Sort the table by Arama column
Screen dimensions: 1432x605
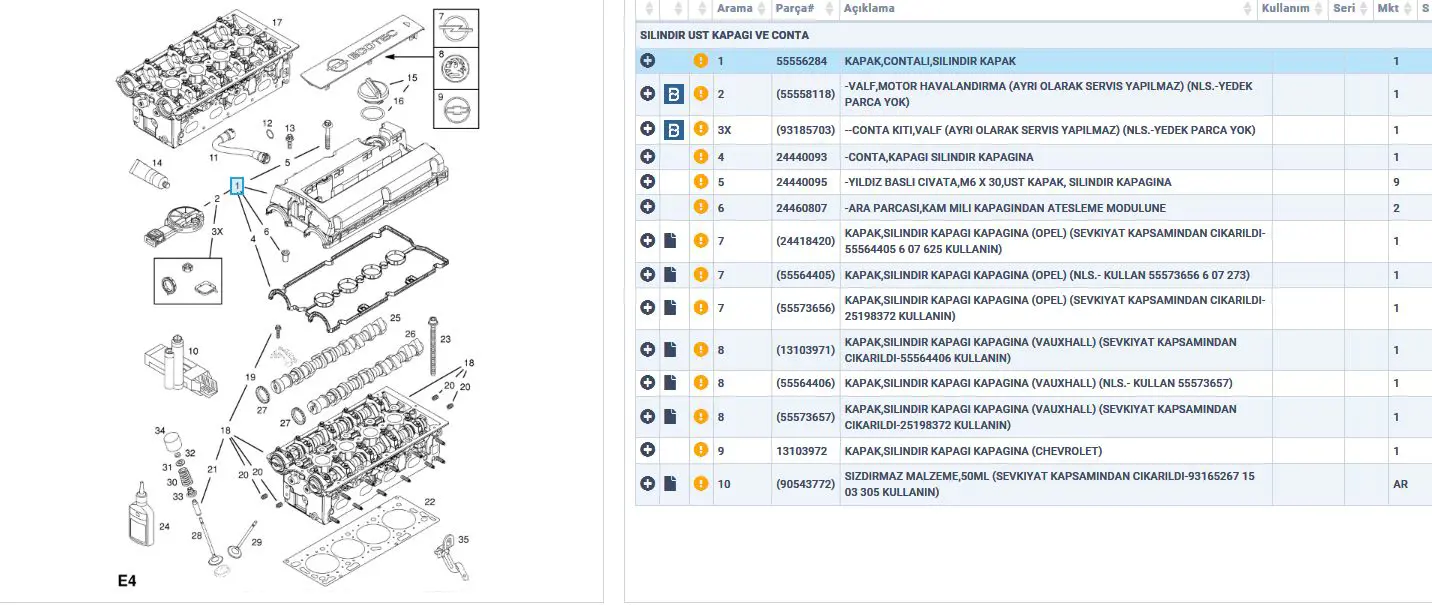click(735, 9)
